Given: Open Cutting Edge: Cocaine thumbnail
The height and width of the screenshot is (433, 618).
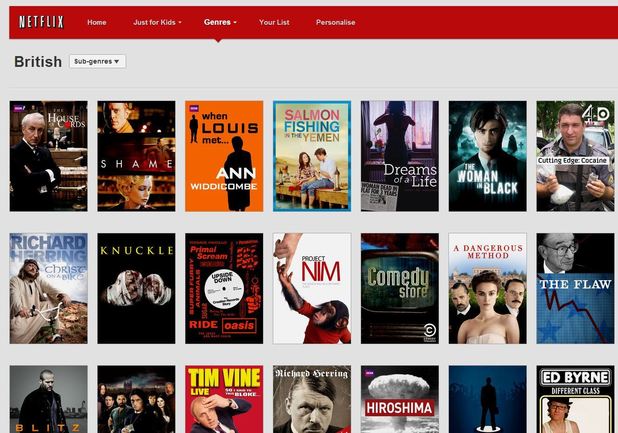Looking at the screenshot, I should (575, 156).
